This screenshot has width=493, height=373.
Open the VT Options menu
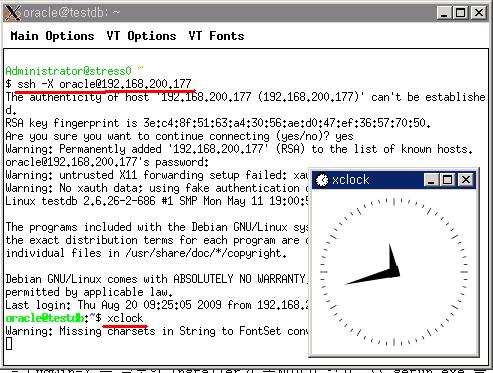click(141, 36)
